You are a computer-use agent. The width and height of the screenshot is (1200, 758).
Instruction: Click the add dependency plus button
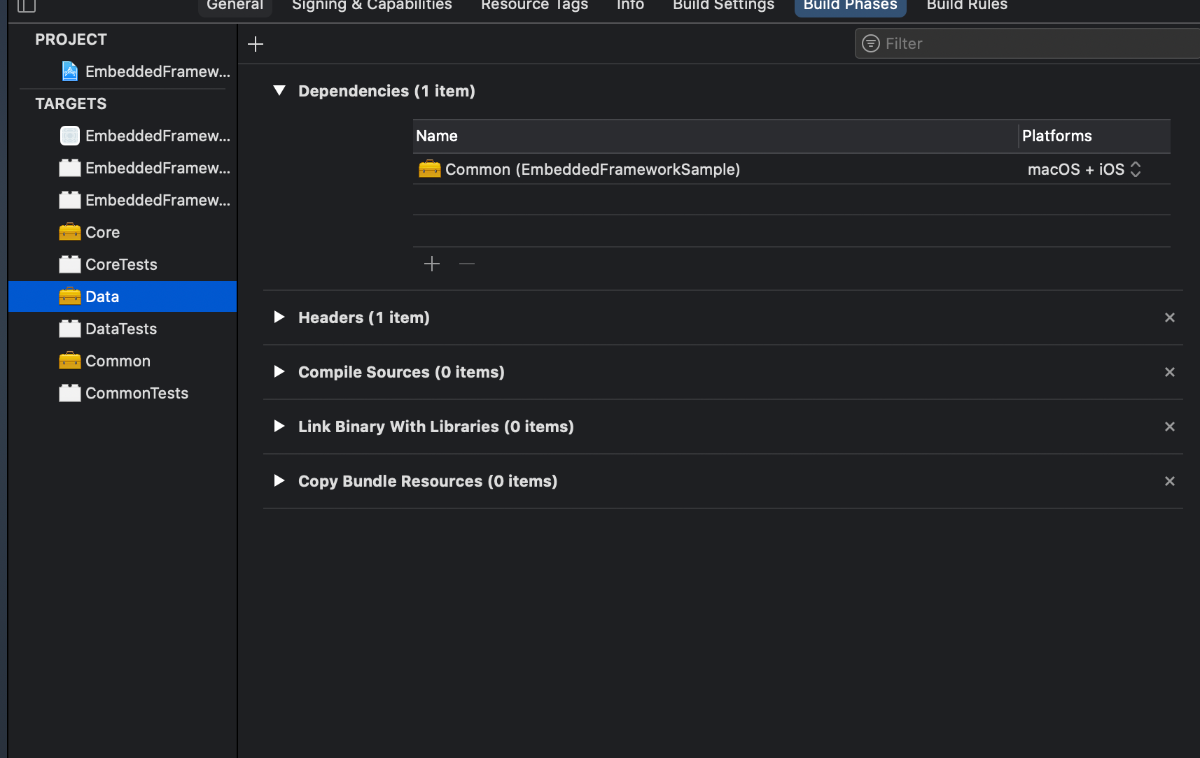[432, 264]
